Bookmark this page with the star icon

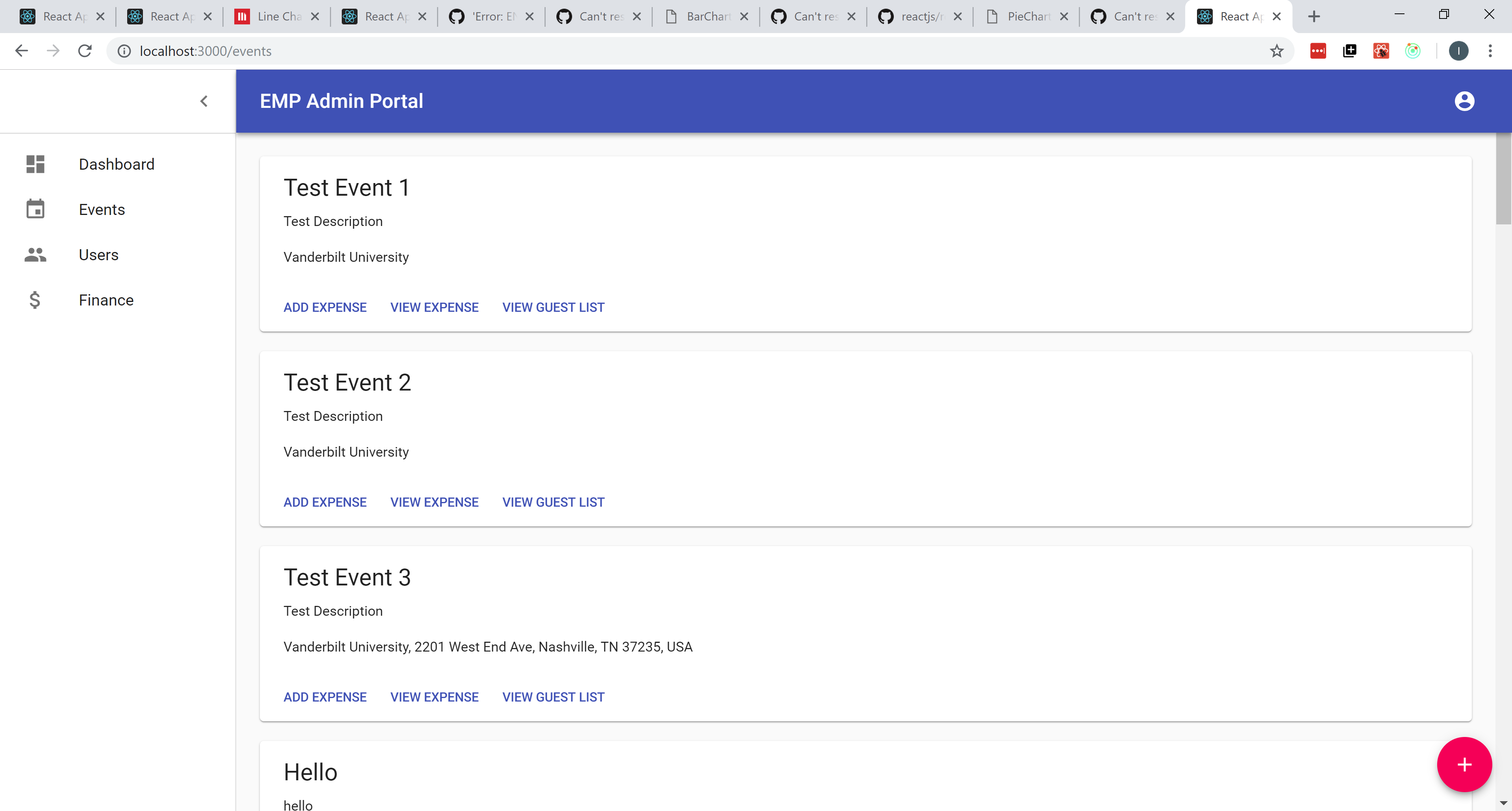(1276, 51)
